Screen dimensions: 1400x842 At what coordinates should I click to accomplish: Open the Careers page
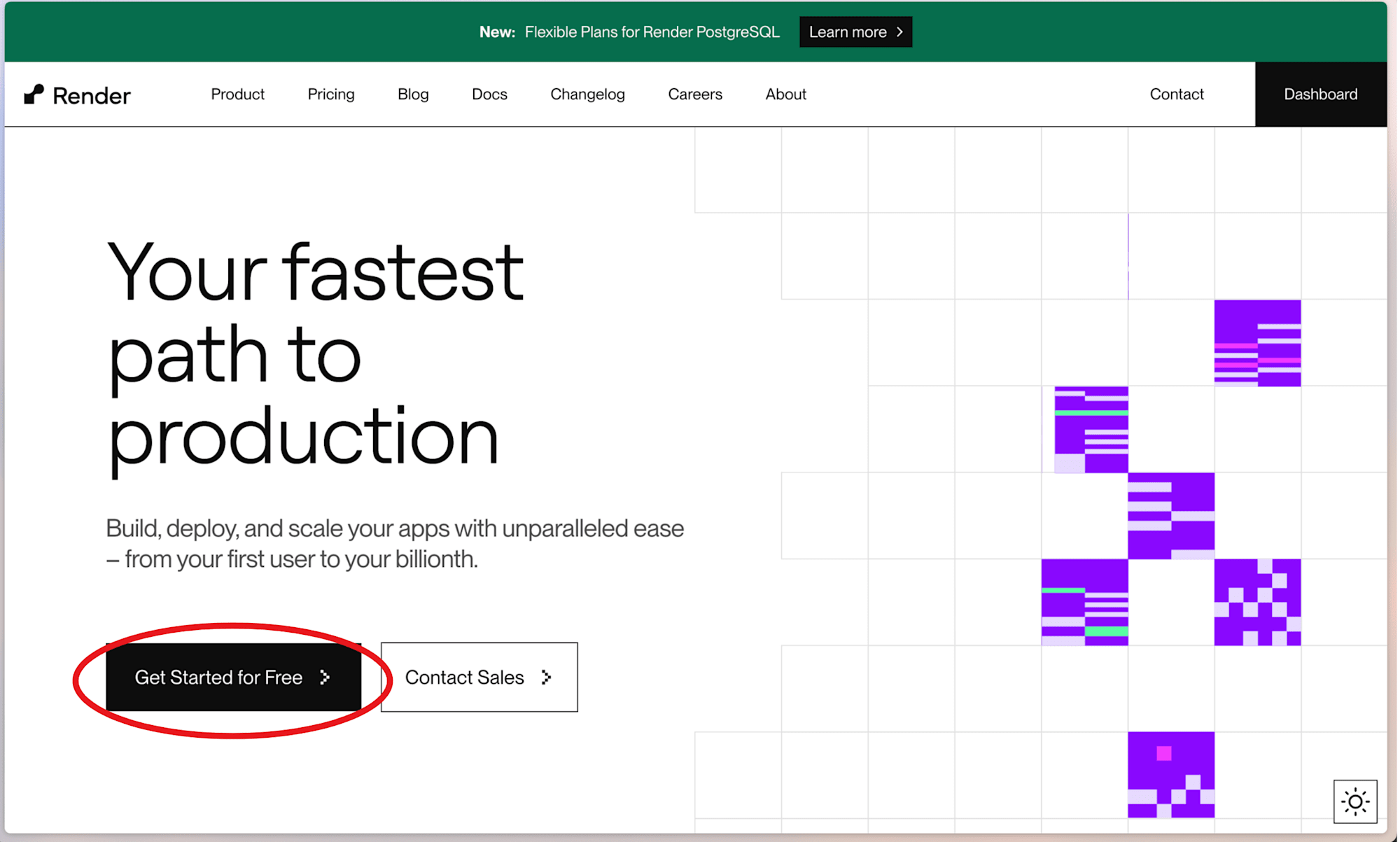(696, 94)
